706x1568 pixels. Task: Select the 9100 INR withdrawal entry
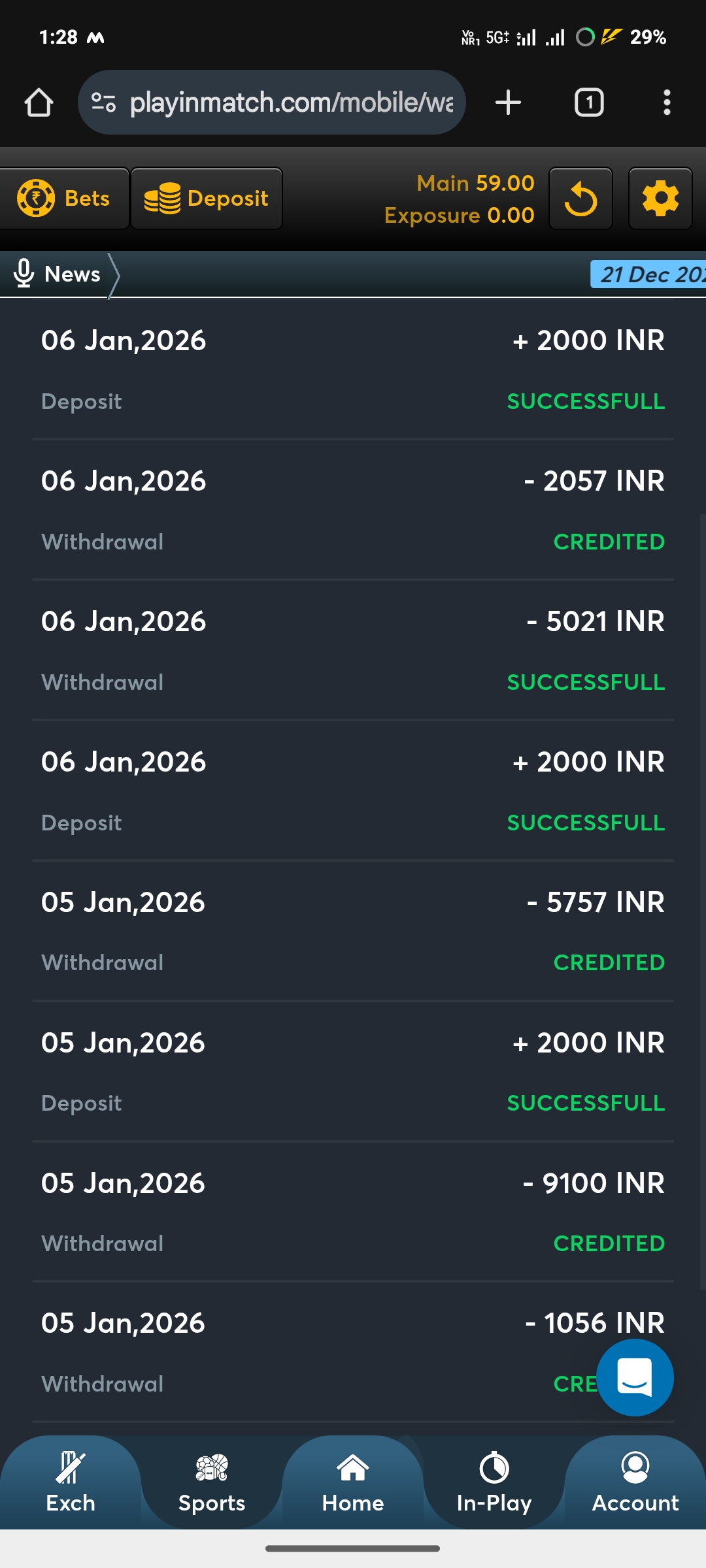click(353, 1213)
